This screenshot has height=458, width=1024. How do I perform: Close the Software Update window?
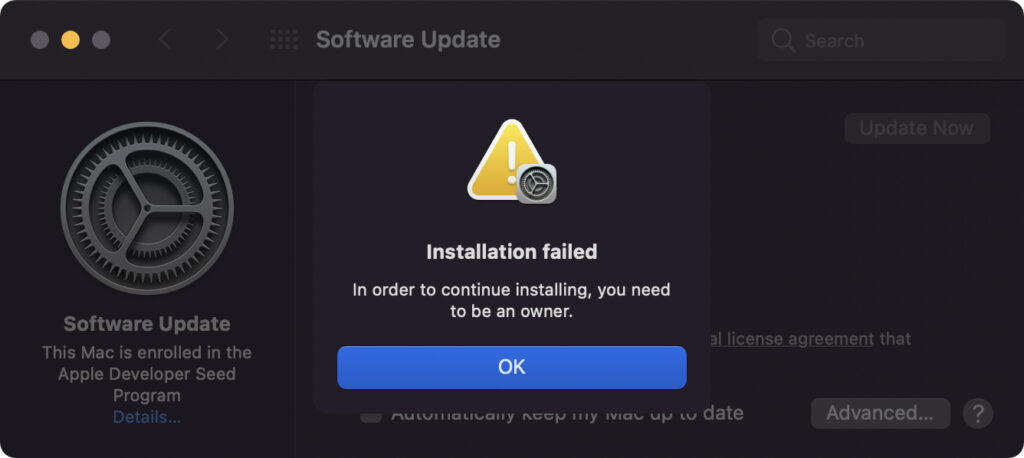coord(40,40)
